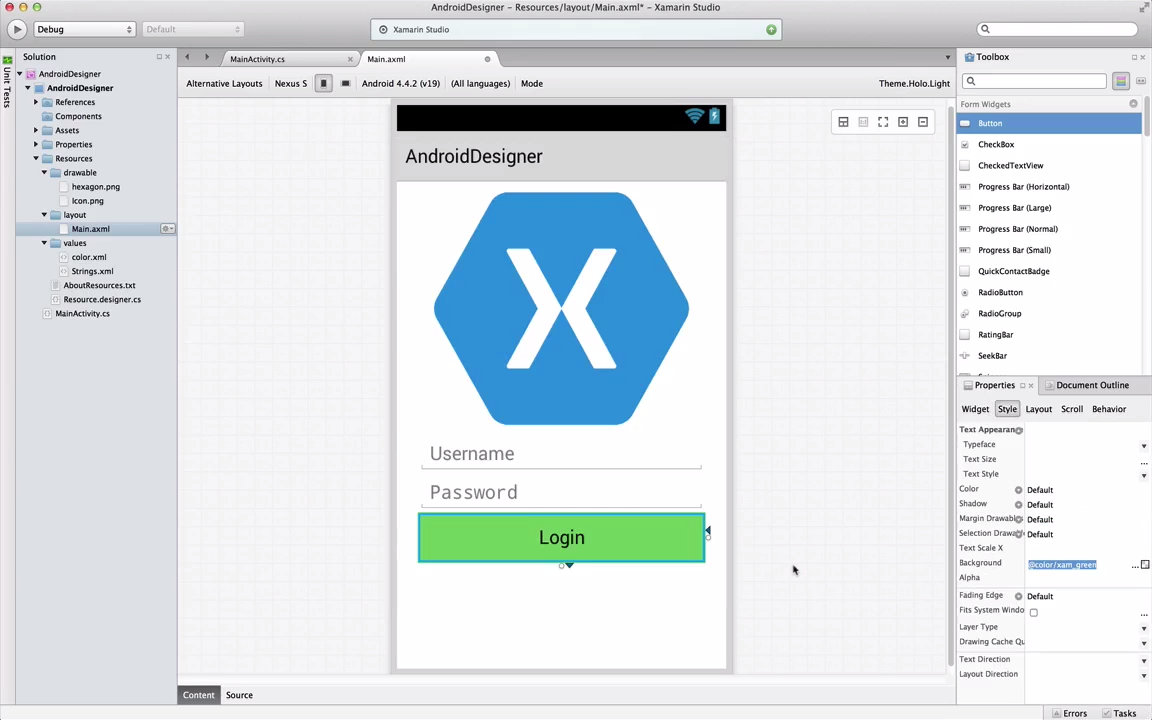Click Shadow property reset circle
Viewport: 1152px width, 720px height.
pyautogui.click(x=1018, y=505)
